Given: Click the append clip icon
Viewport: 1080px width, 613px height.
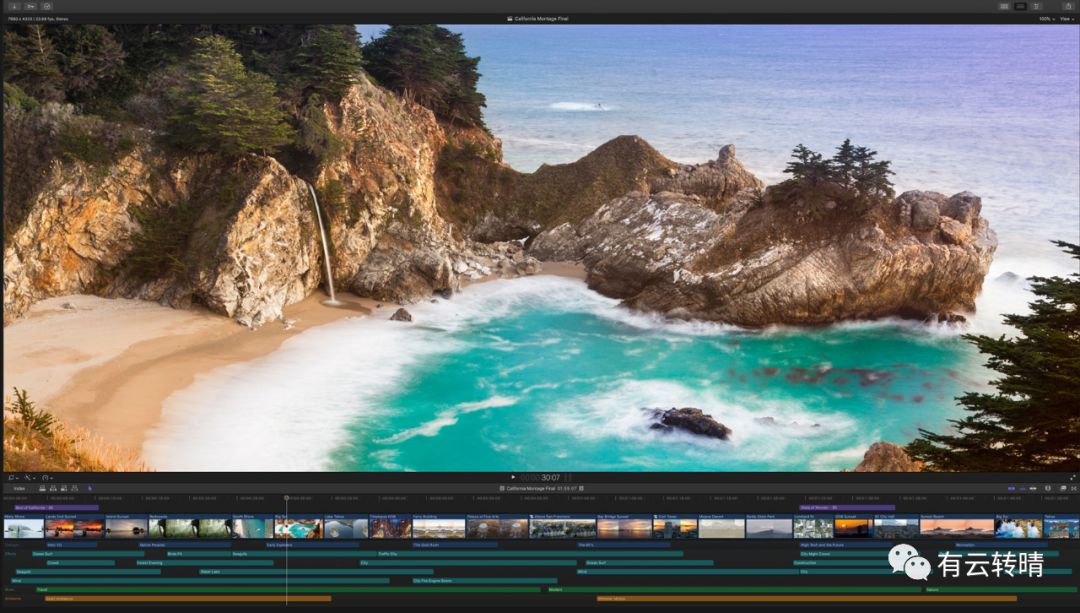Looking at the screenshot, I should coord(63,488).
